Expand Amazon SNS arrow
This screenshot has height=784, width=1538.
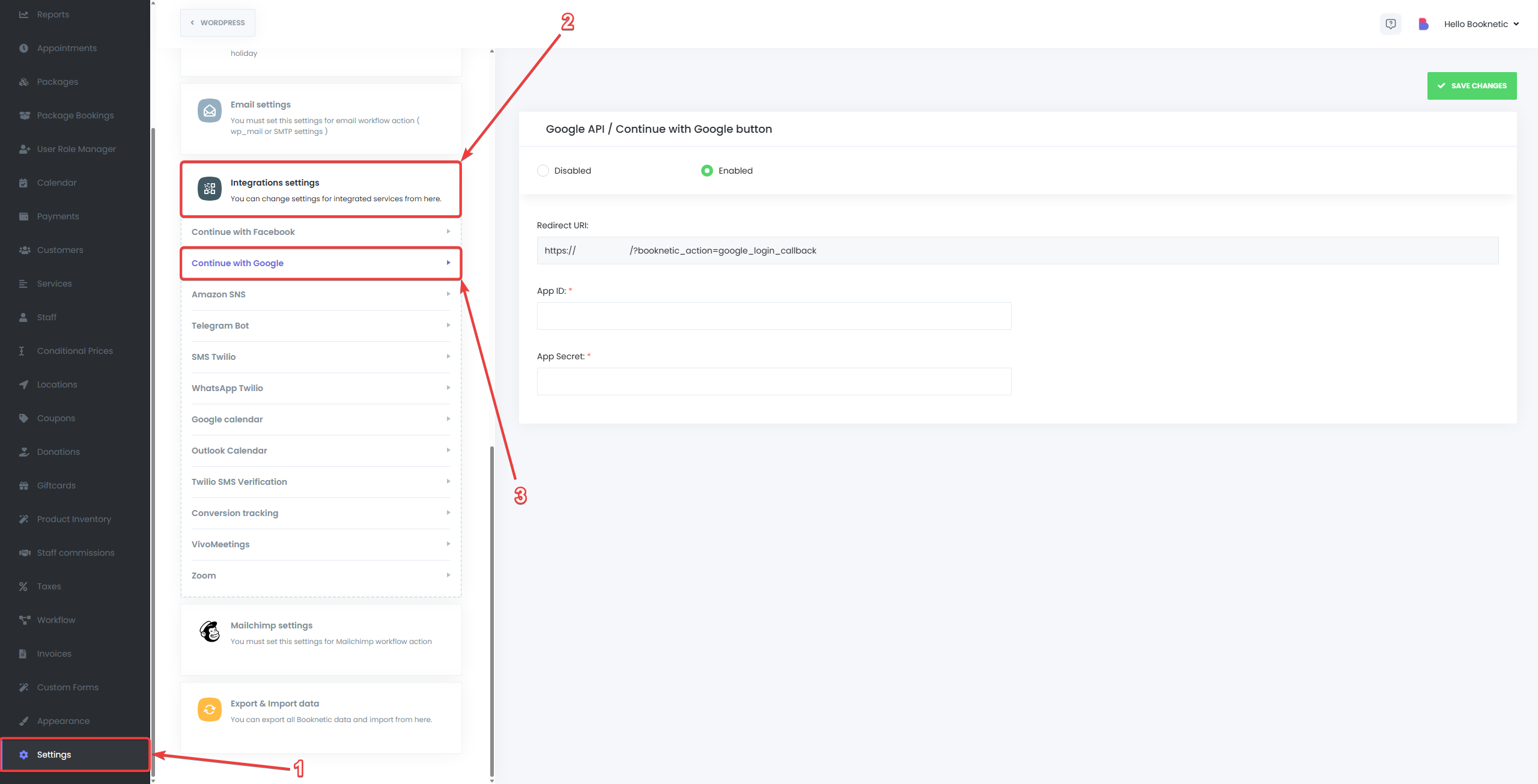(448, 294)
